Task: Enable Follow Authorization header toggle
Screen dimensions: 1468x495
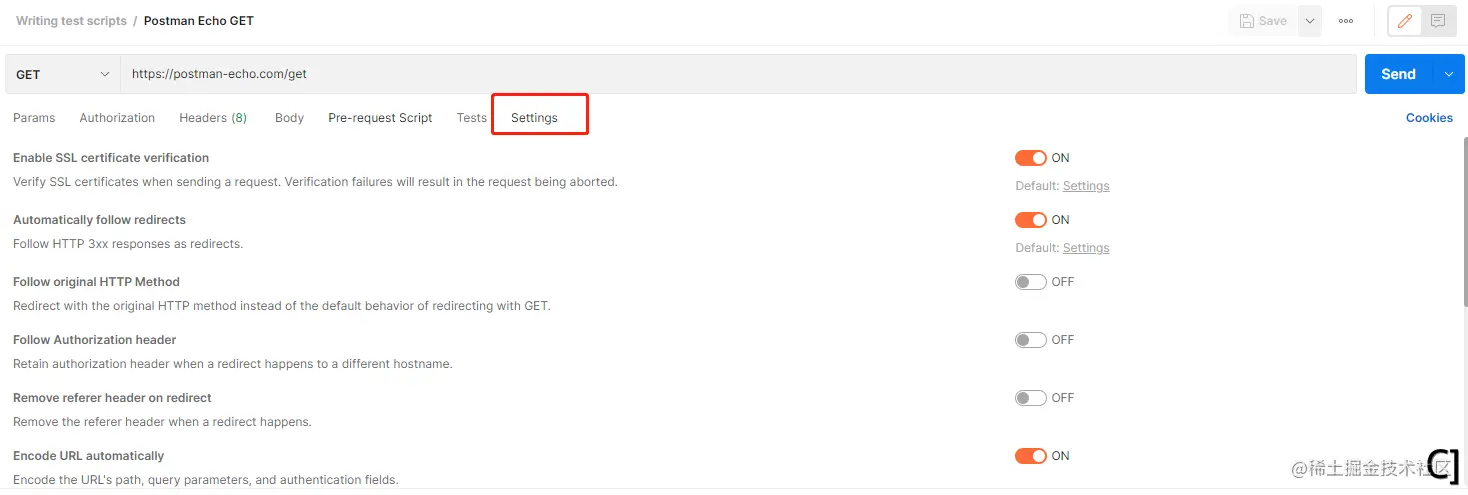Action: (1030, 340)
